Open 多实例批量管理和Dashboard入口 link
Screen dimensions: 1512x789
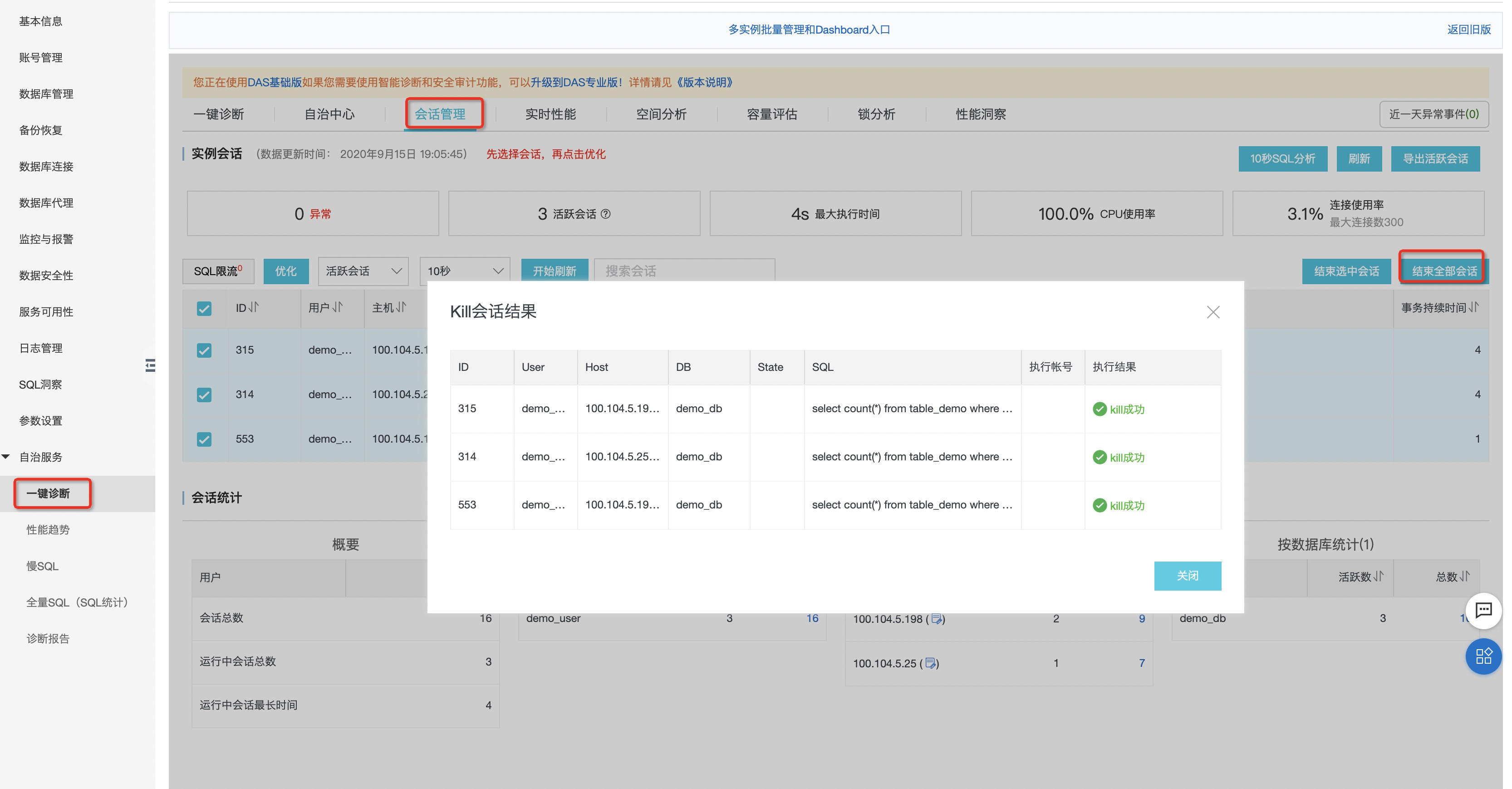pyautogui.click(x=809, y=30)
